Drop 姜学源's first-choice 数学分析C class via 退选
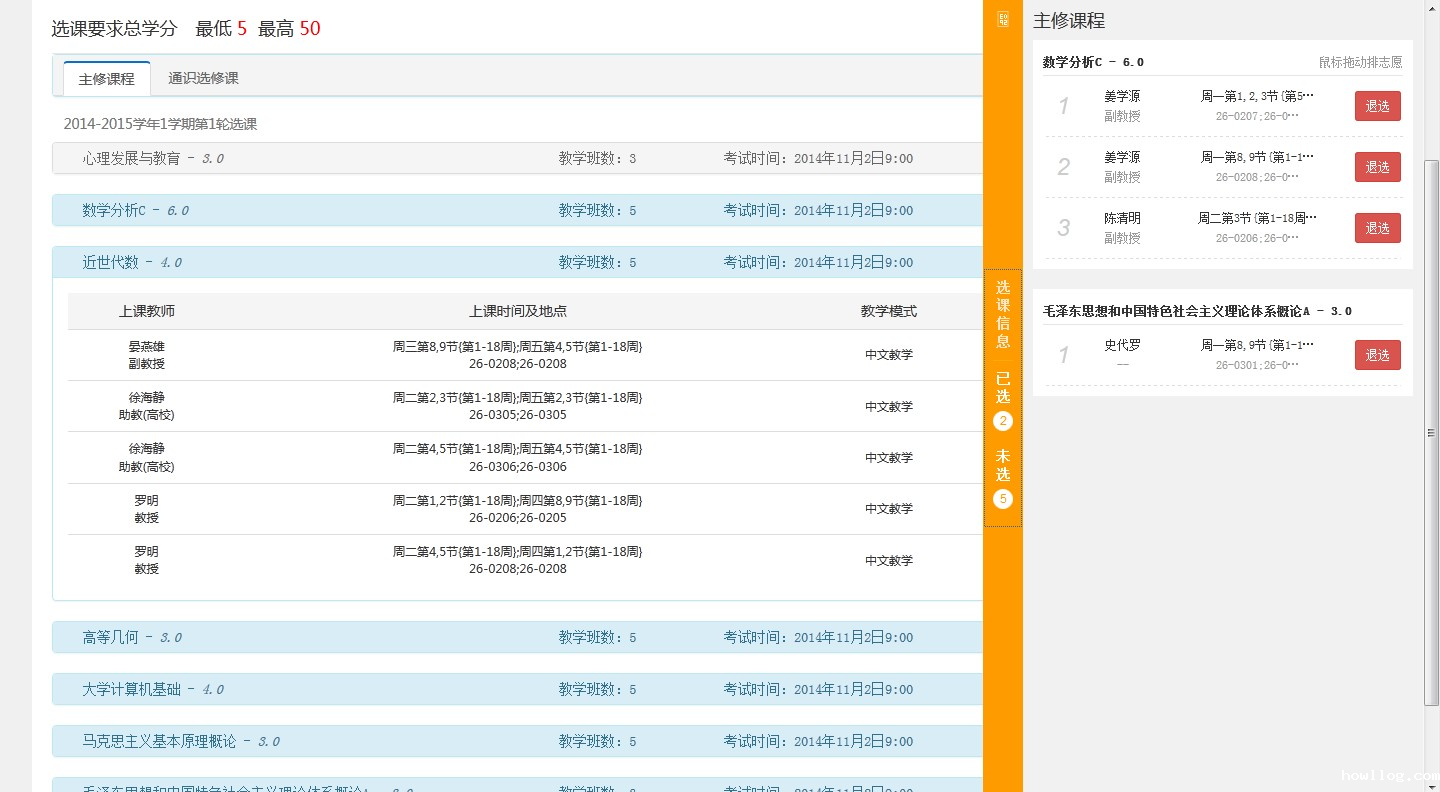 click(1377, 106)
